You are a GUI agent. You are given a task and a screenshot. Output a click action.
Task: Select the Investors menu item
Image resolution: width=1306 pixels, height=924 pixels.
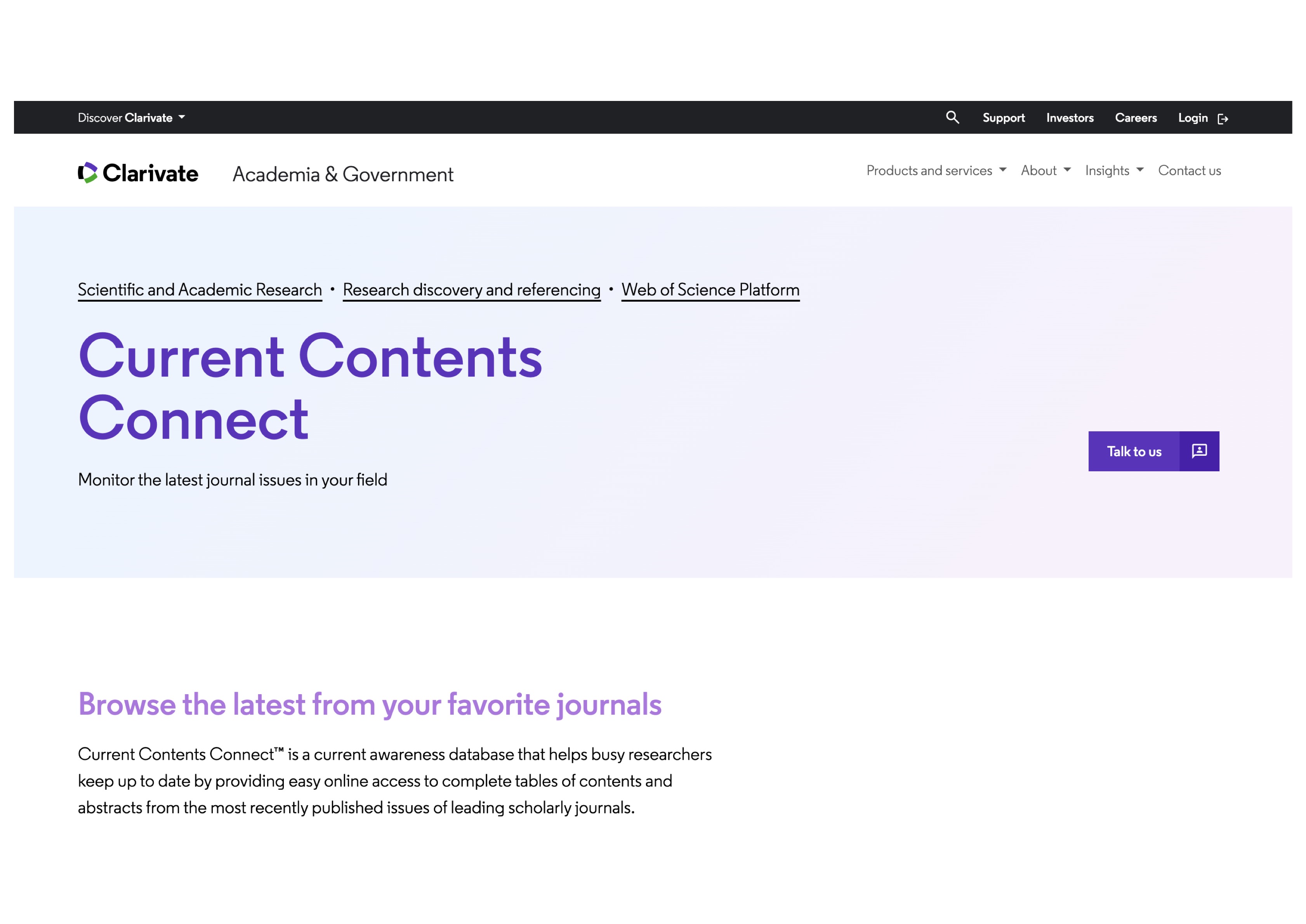click(x=1070, y=117)
